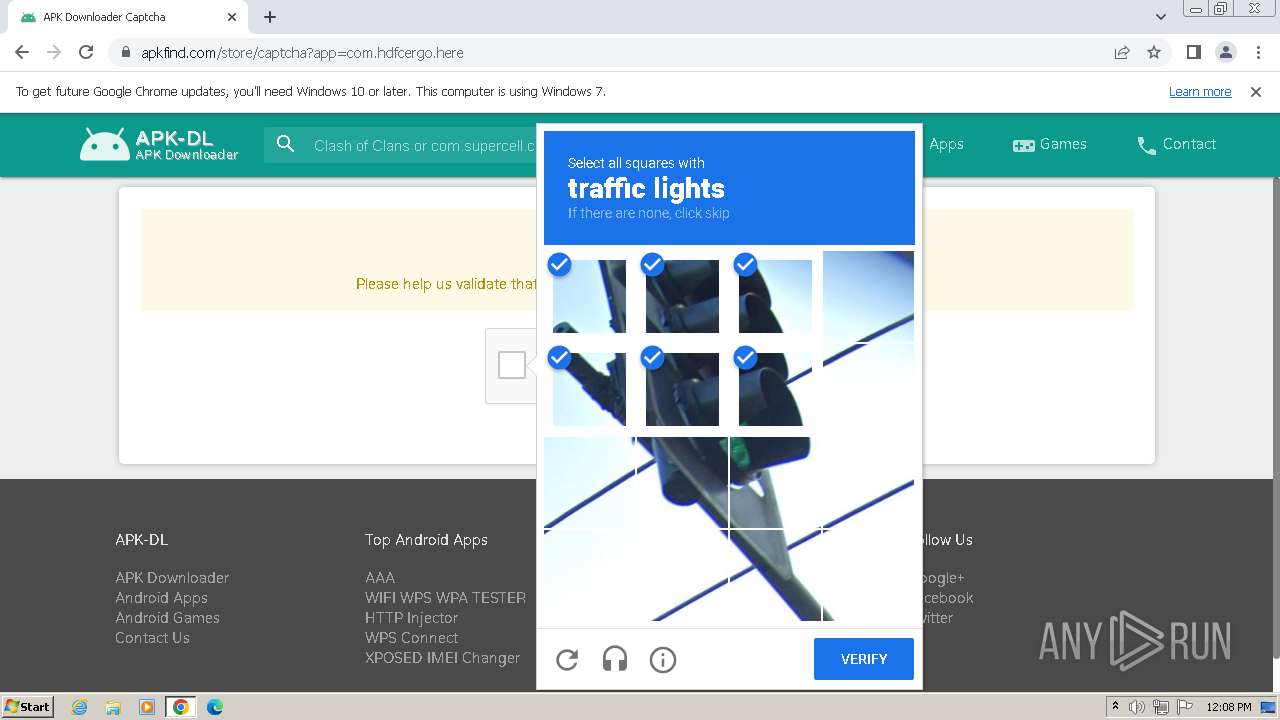Deselect second-row third captcha tile
1280x720 pixels.
click(x=775, y=389)
